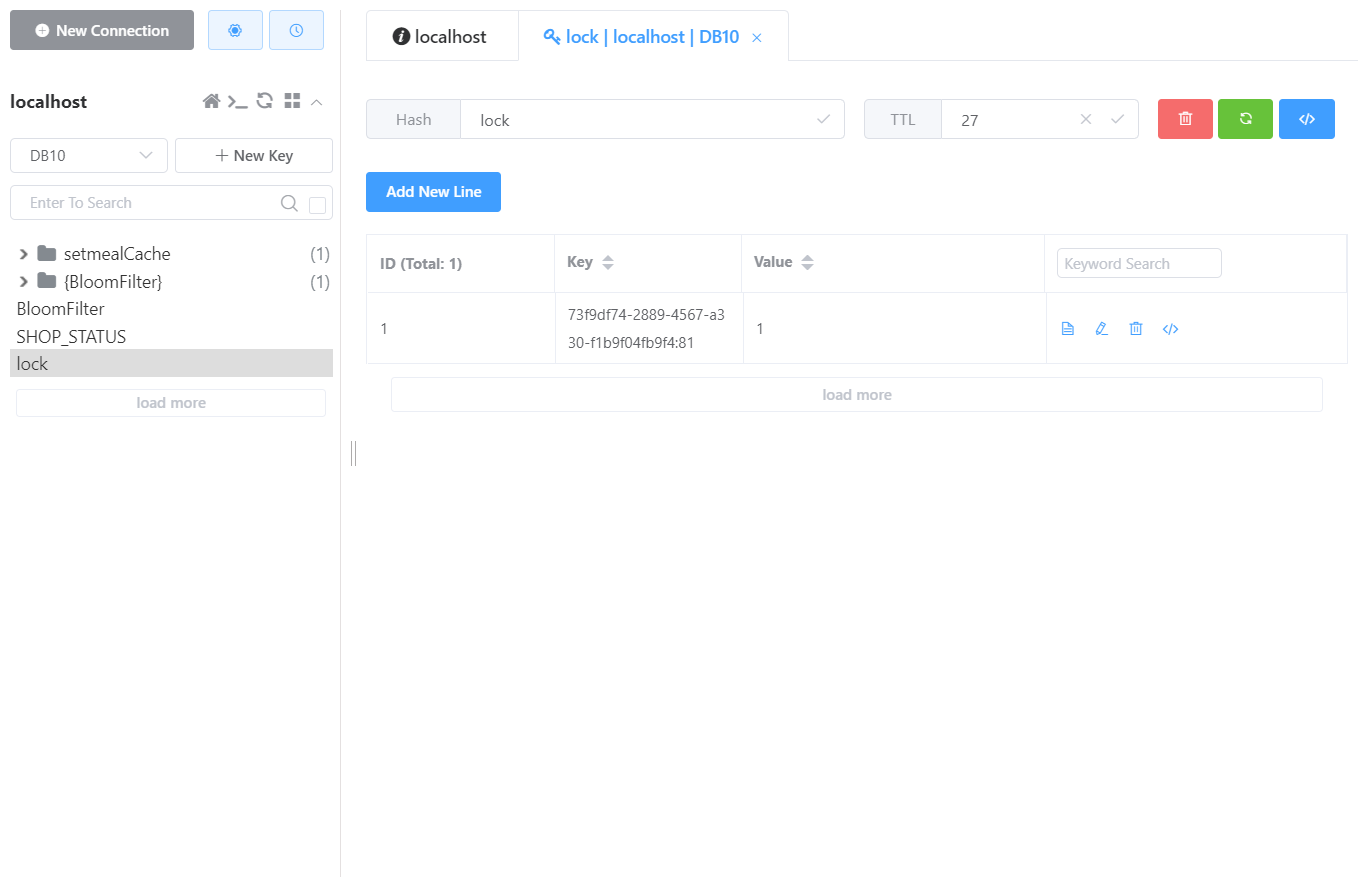Collapse the localhost connection with chevron
The width and height of the screenshot is (1372, 886).
tap(317, 101)
